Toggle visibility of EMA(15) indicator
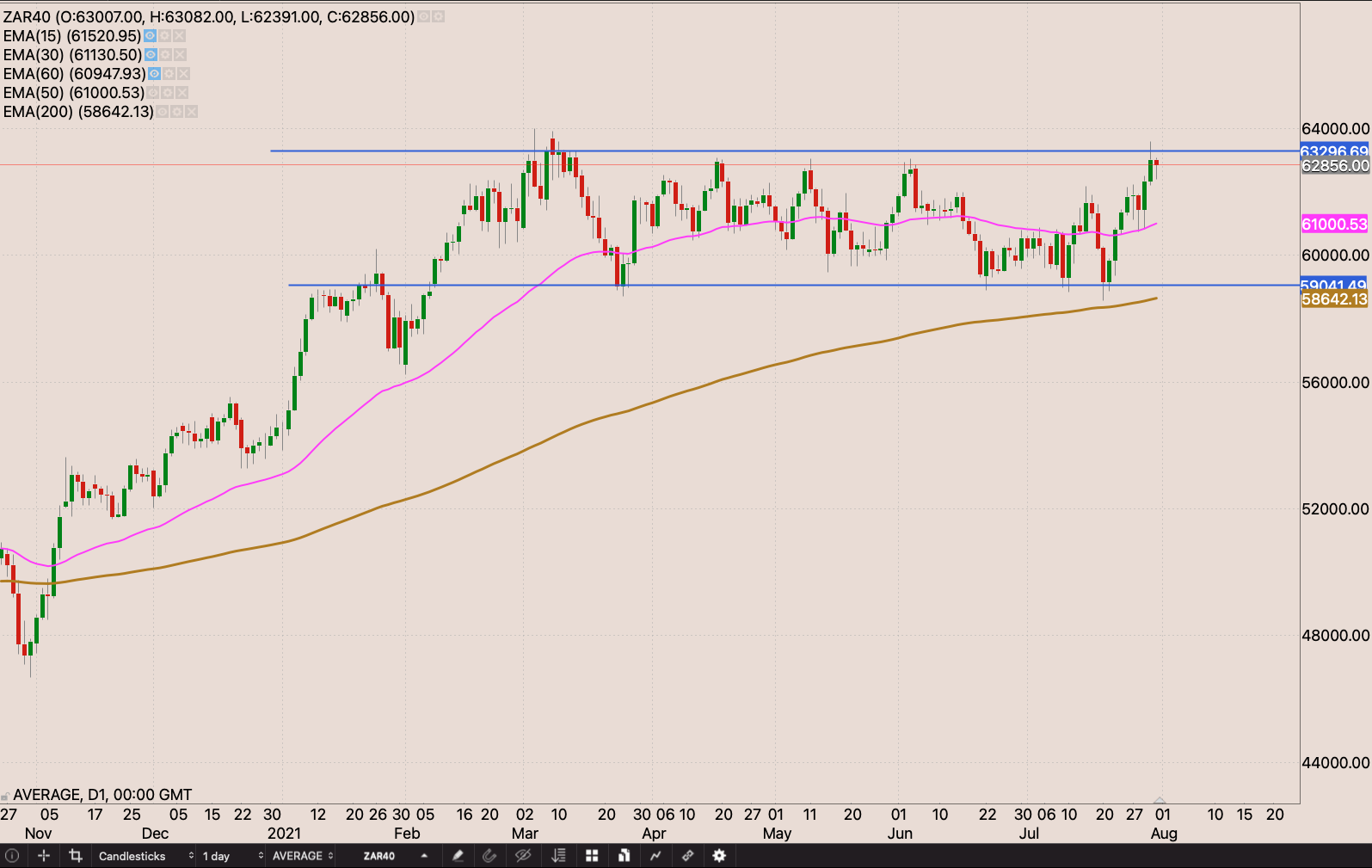Image resolution: width=1372 pixels, height=868 pixels. [150, 36]
